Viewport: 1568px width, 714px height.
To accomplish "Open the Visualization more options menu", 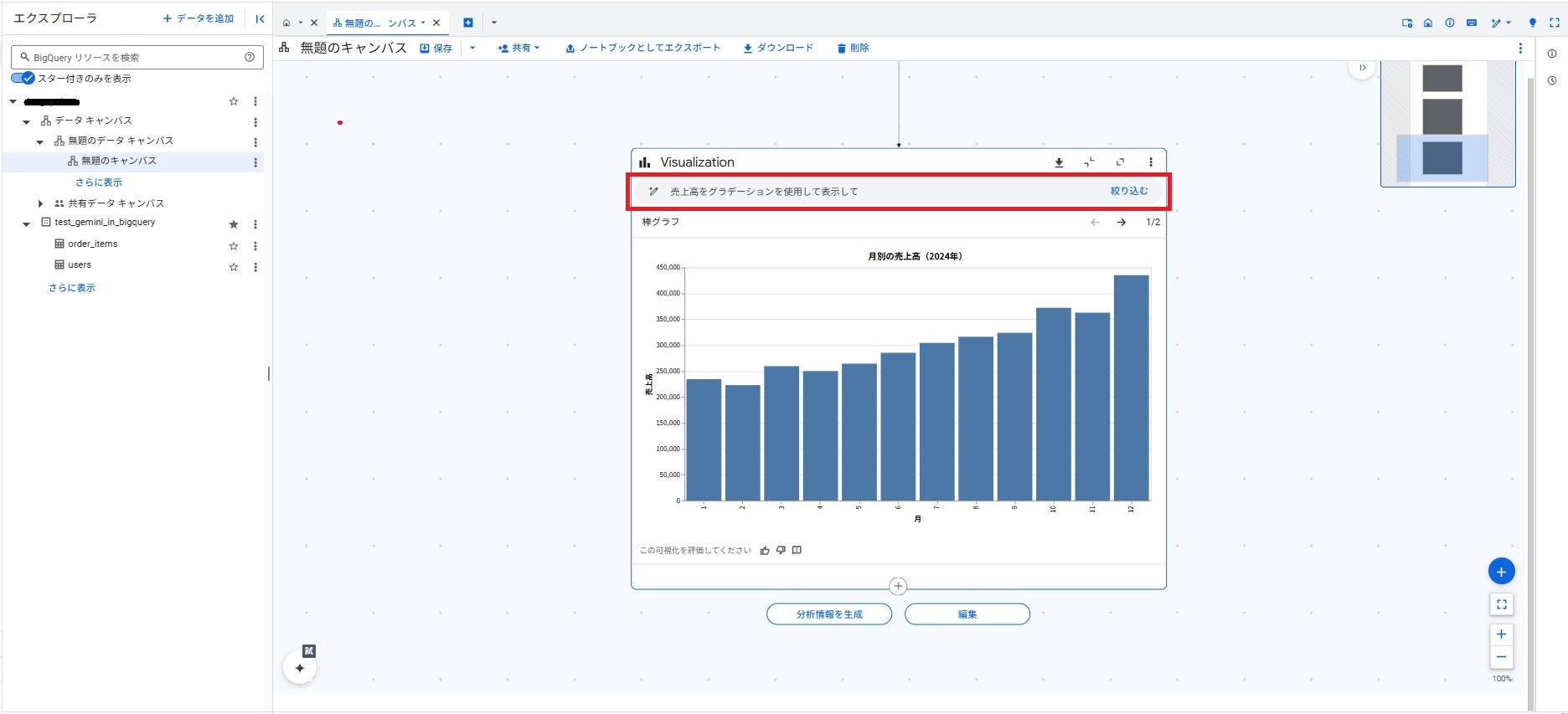I will pyautogui.click(x=1151, y=162).
